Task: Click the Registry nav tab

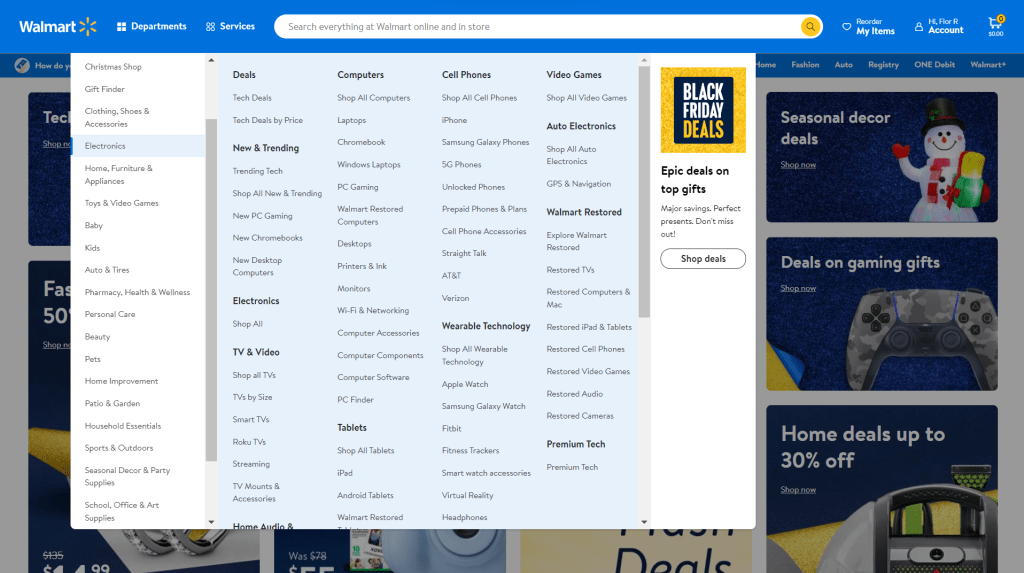Action: tap(883, 65)
